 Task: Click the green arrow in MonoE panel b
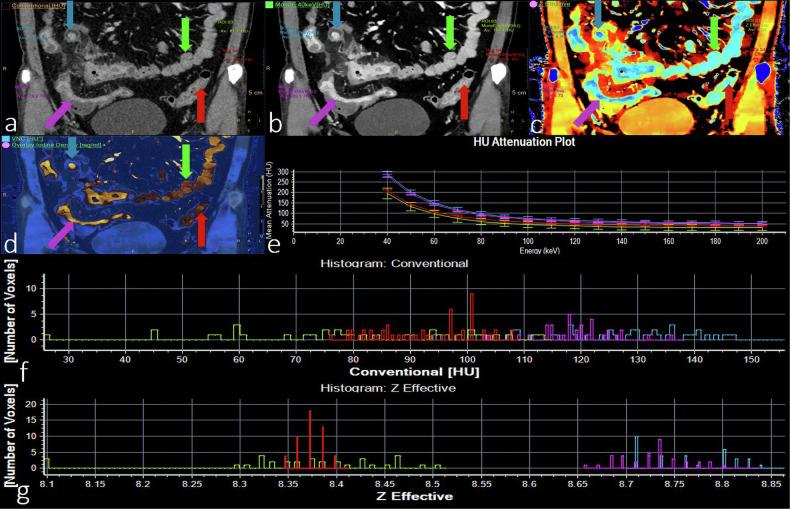click(451, 30)
